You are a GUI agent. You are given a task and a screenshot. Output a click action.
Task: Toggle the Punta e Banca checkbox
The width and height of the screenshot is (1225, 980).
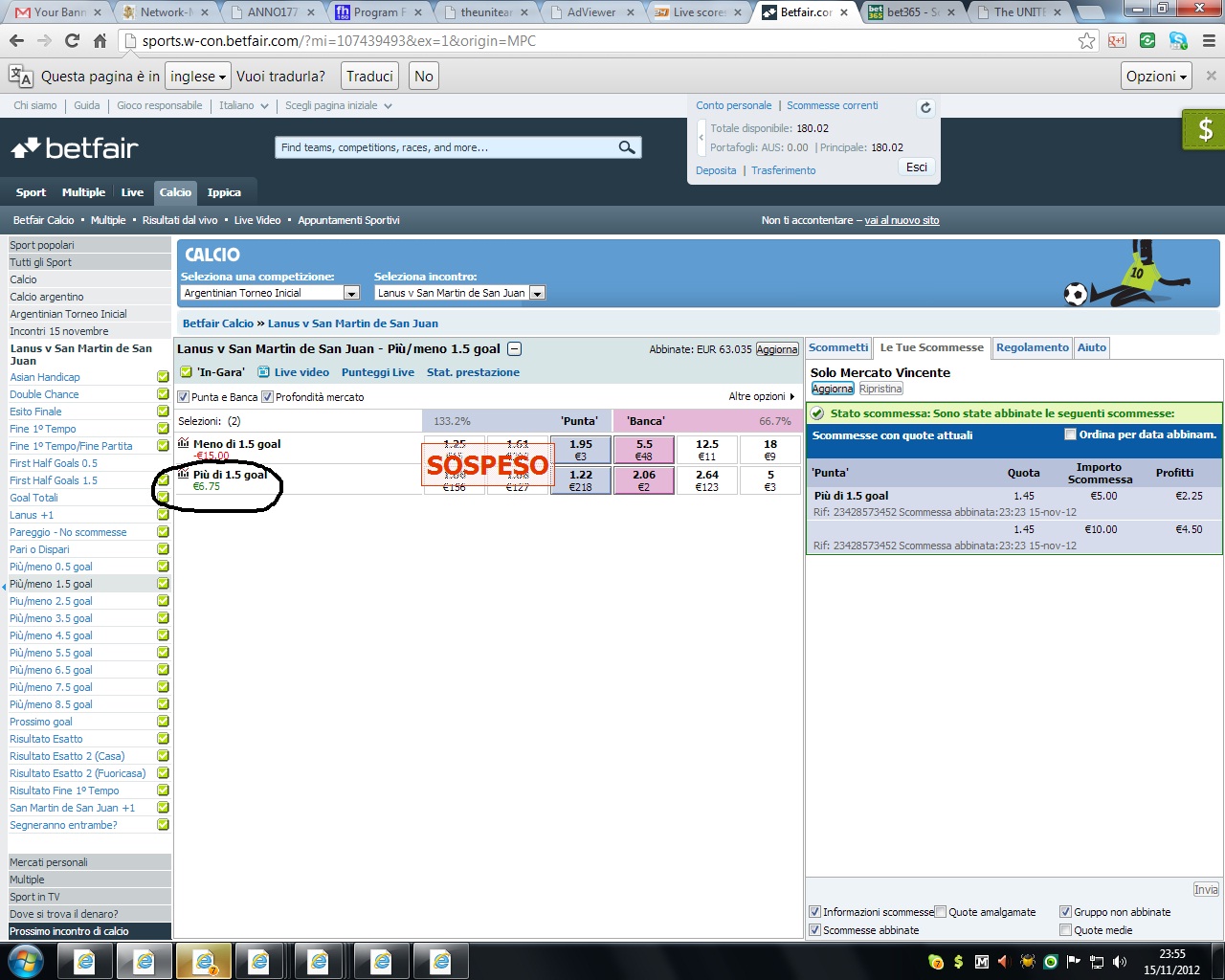[x=184, y=397]
